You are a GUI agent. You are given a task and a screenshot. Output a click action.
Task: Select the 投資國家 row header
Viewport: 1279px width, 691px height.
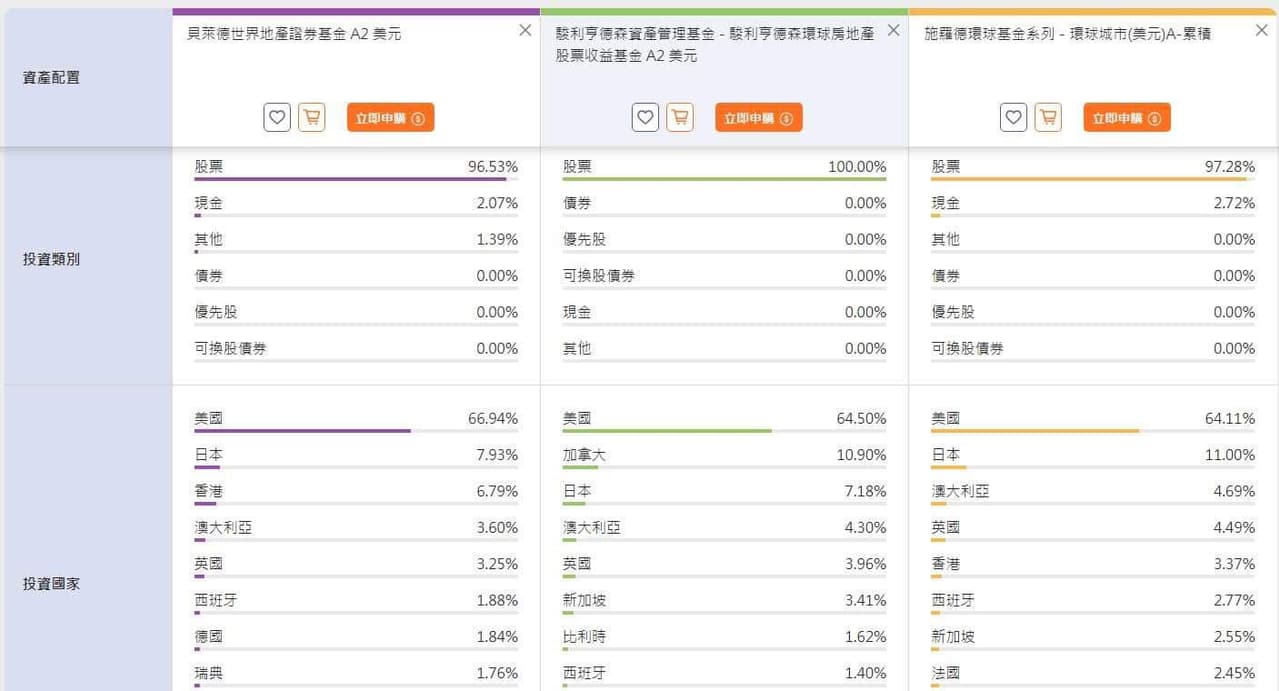pos(51,583)
